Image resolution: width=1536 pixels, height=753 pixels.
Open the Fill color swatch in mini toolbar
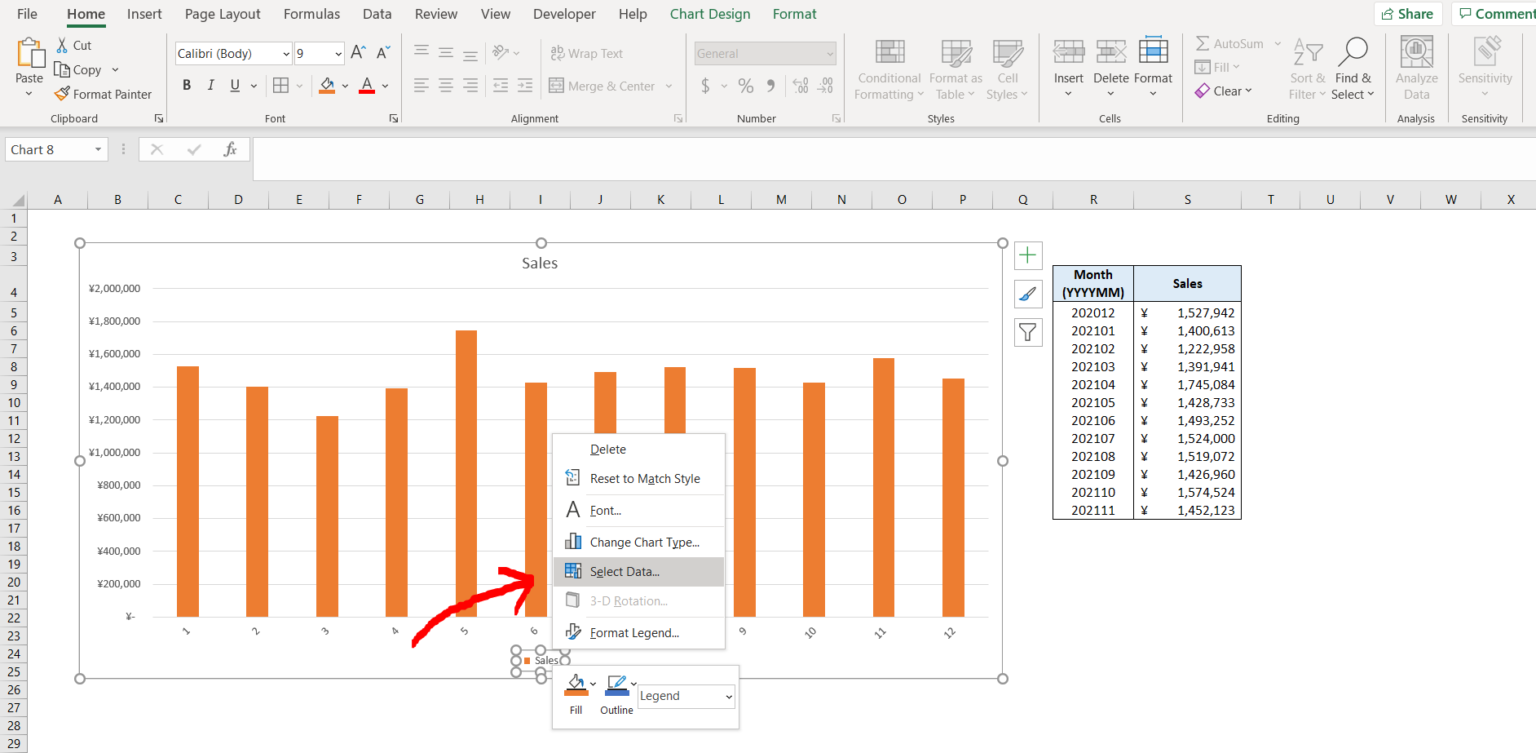(x=576, y=685)
